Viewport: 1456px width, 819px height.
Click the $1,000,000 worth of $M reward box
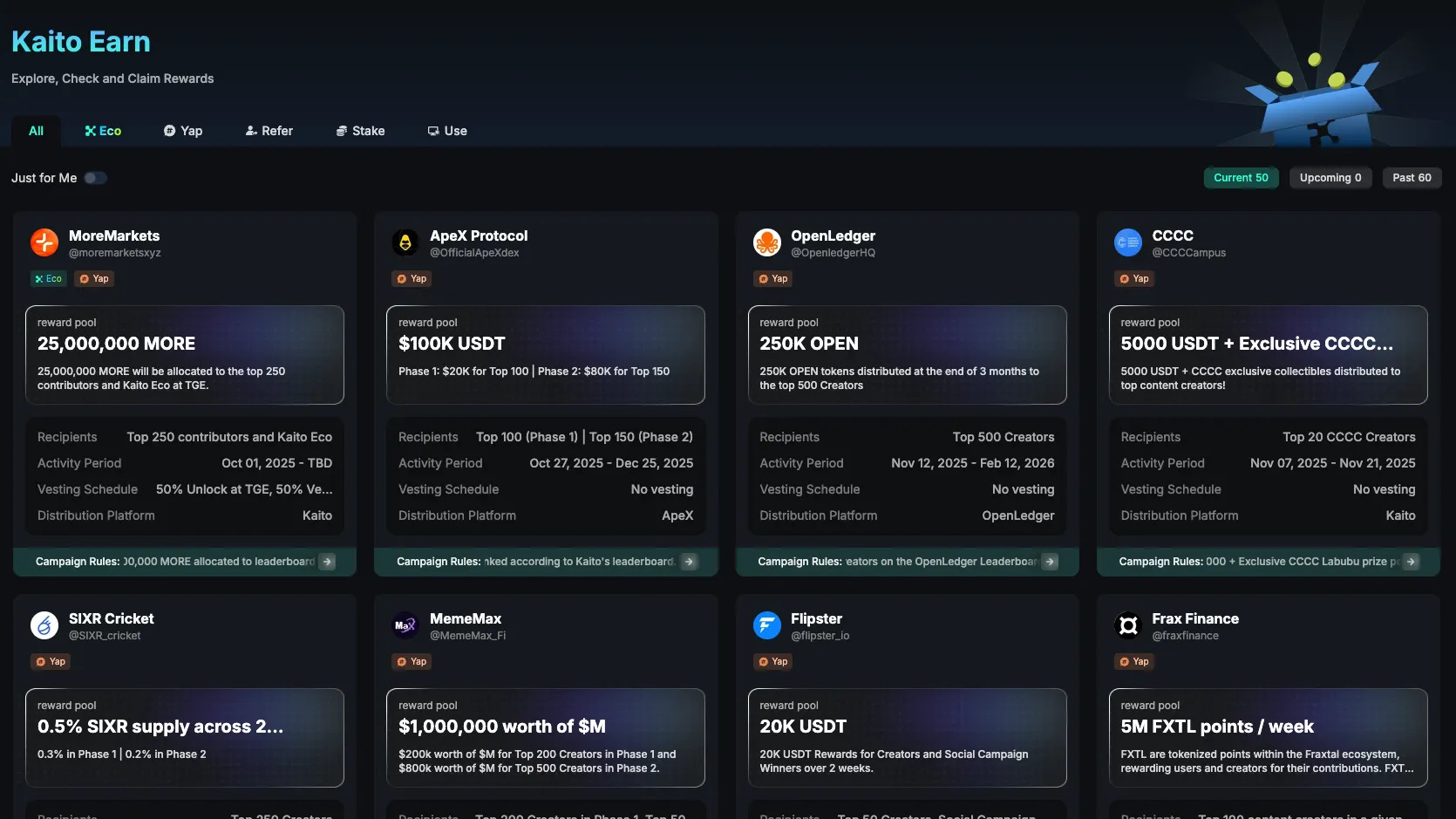546,738
